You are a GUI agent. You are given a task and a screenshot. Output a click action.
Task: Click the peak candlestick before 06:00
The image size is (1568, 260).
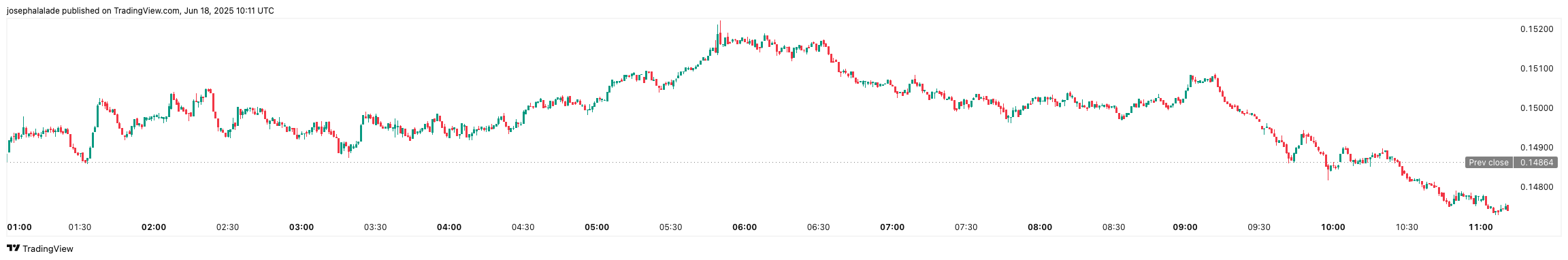(x=719, y=34)
